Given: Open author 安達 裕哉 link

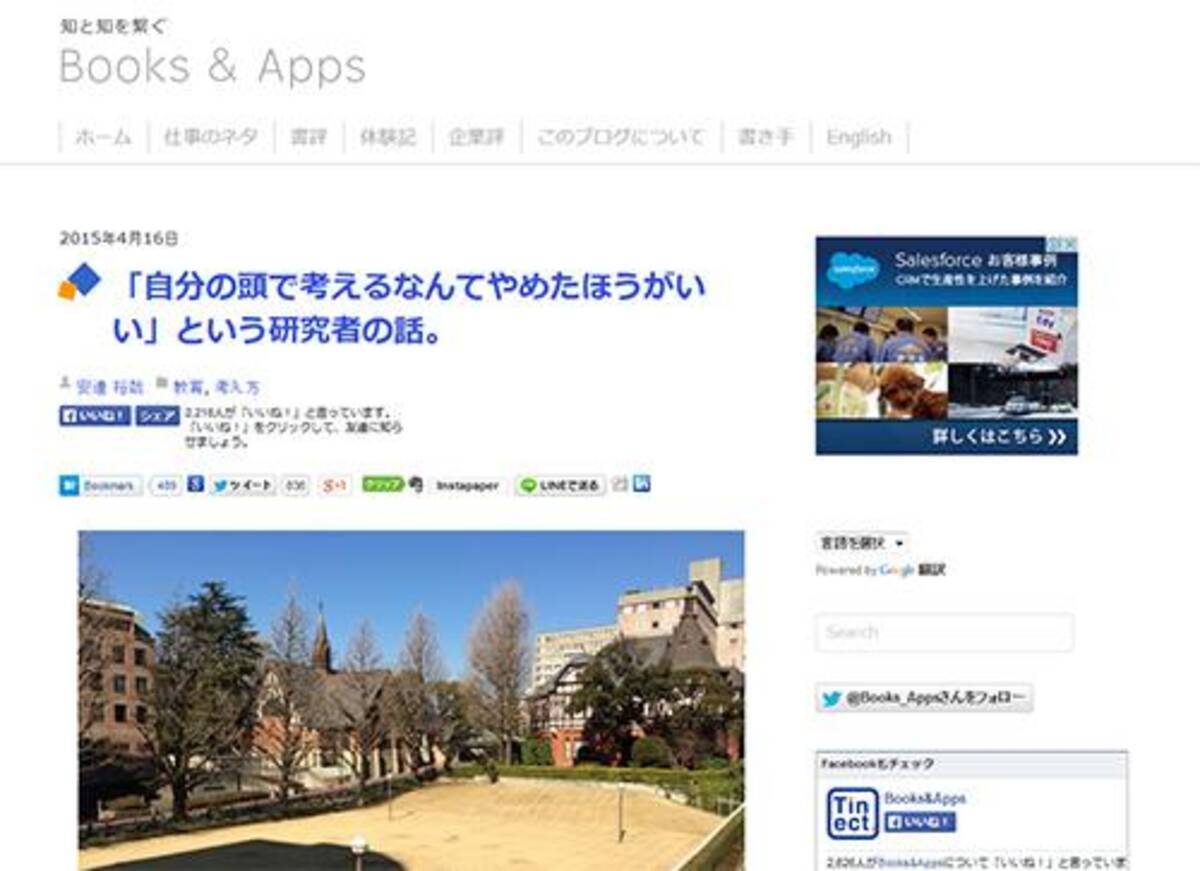Looking at the screenshot, I should pos(110,387).
